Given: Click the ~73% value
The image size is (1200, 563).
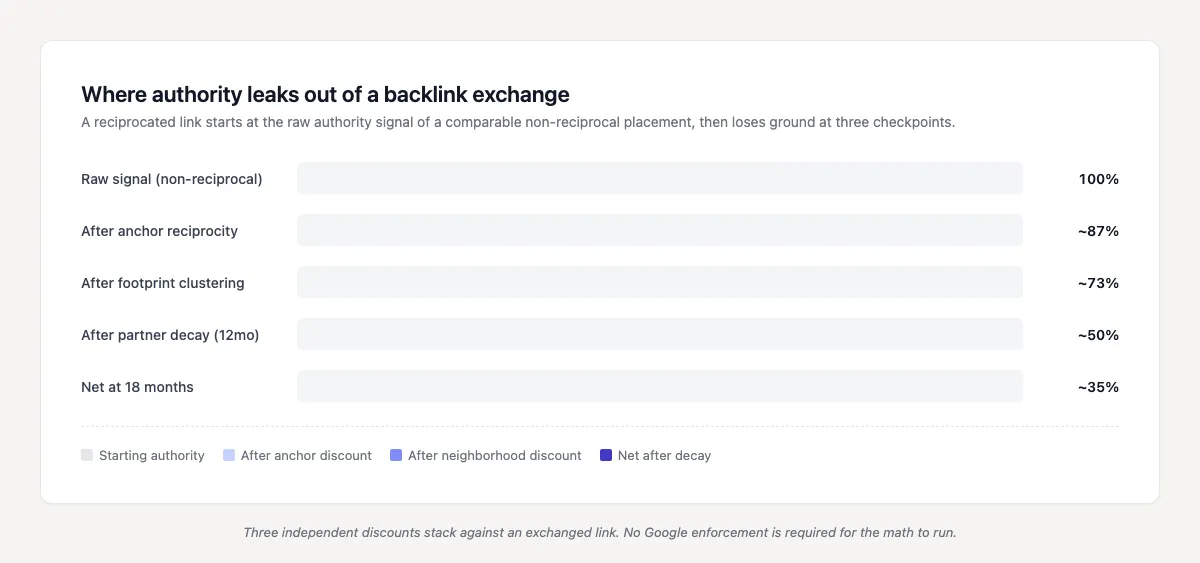Looking at the screenshot, I should (x=1098, y=283).
